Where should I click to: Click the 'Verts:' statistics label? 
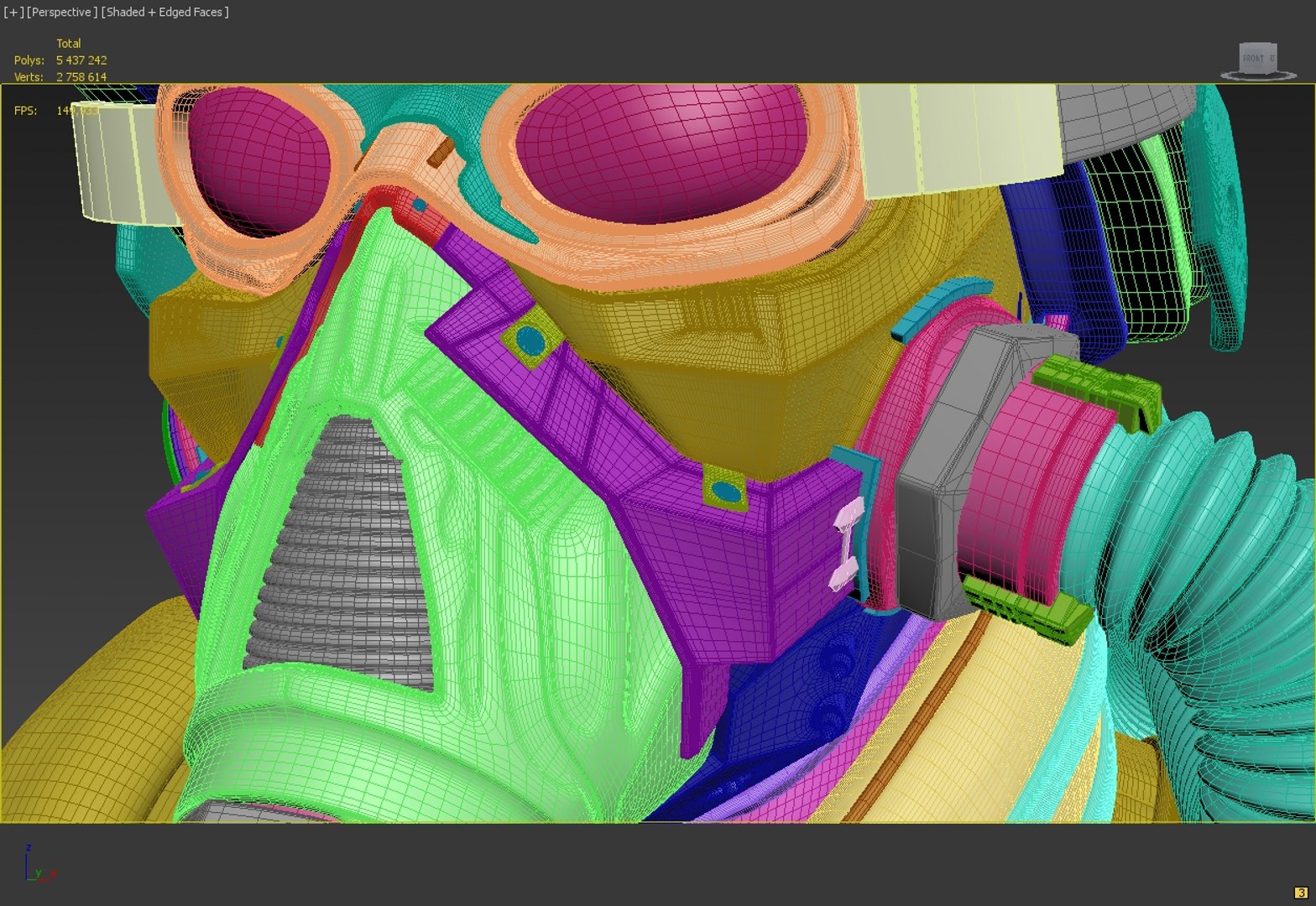coord(29,76)
